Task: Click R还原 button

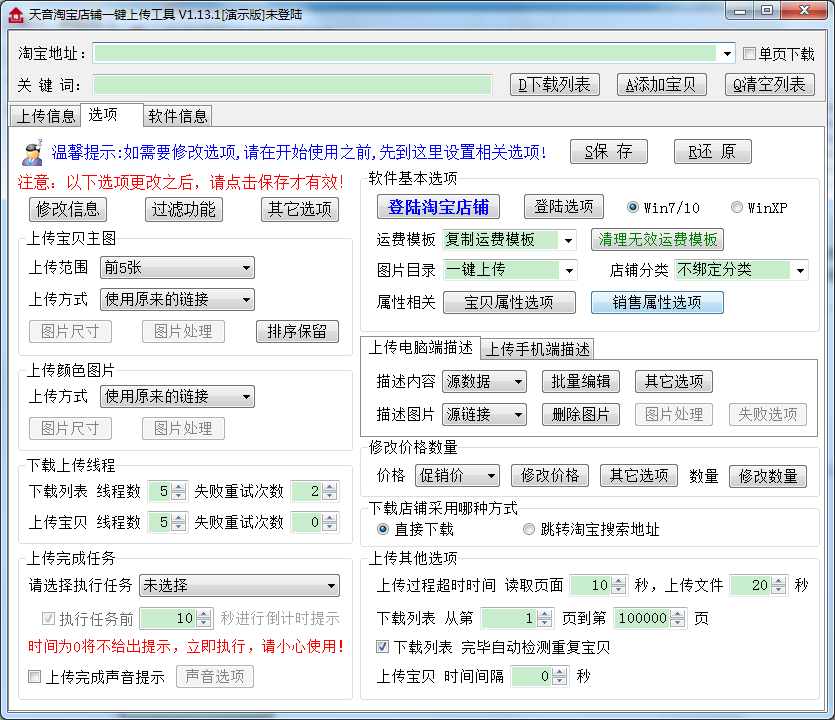Action: (713, 152)
